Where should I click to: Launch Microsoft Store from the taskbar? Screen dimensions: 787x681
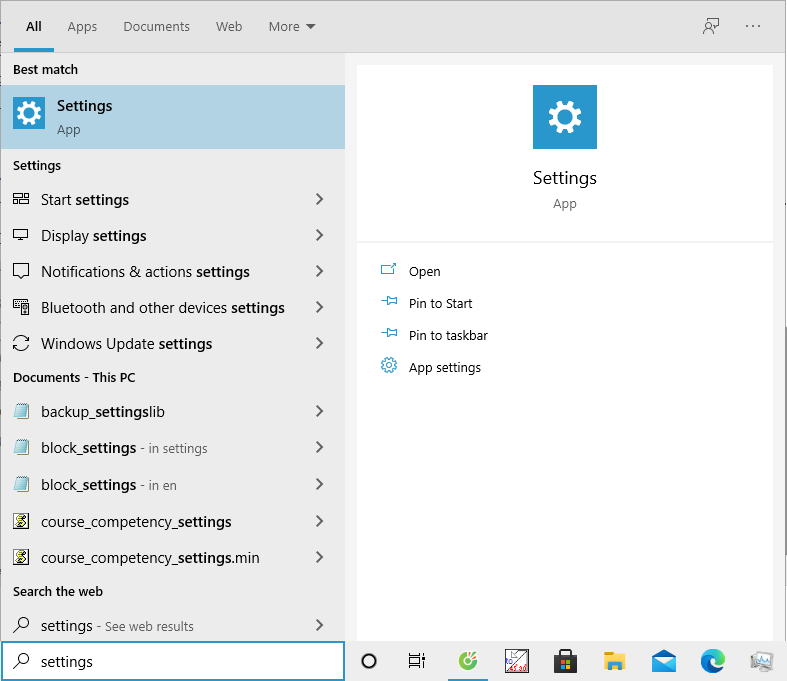point(565,661)
